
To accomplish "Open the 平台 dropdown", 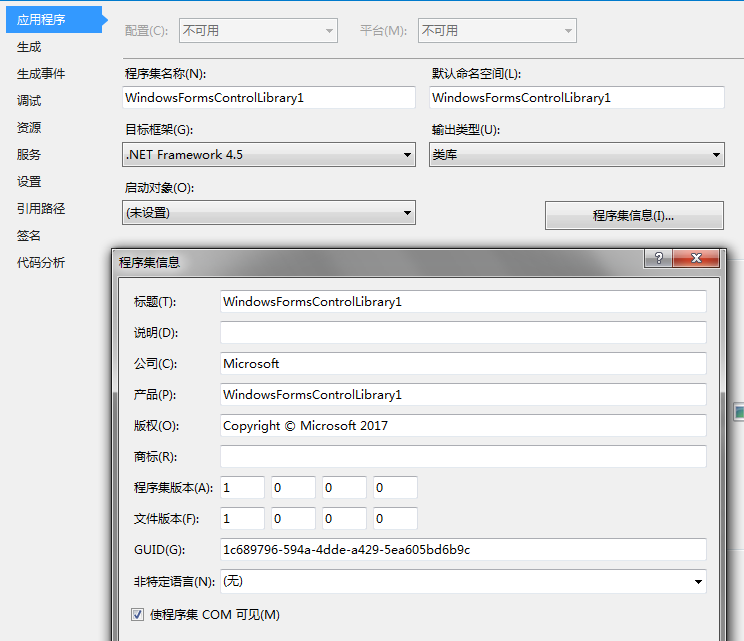I will pos(497,31).
